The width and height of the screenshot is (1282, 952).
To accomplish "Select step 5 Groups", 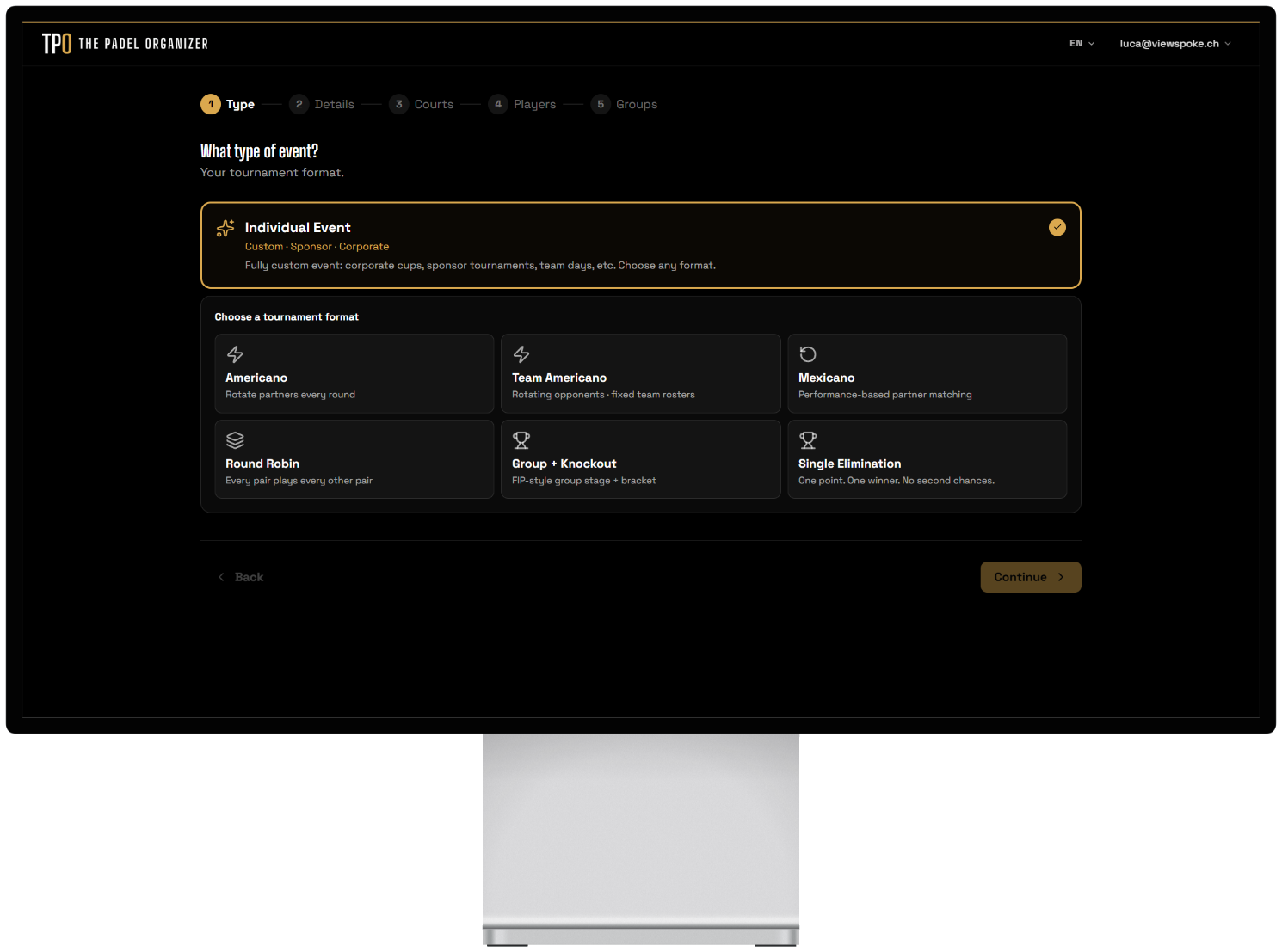I will tap(624, 104).
